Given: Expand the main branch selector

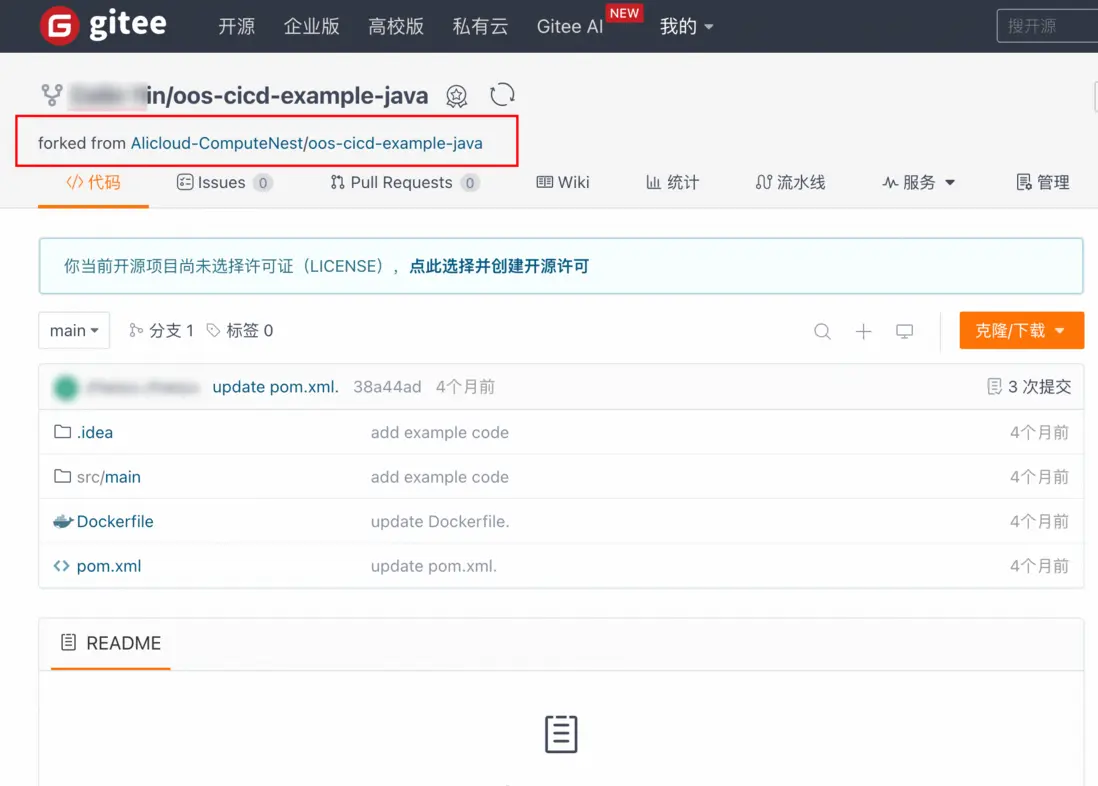Looking at the screenshot, I should pyautogui.click(x=74, y=330).
